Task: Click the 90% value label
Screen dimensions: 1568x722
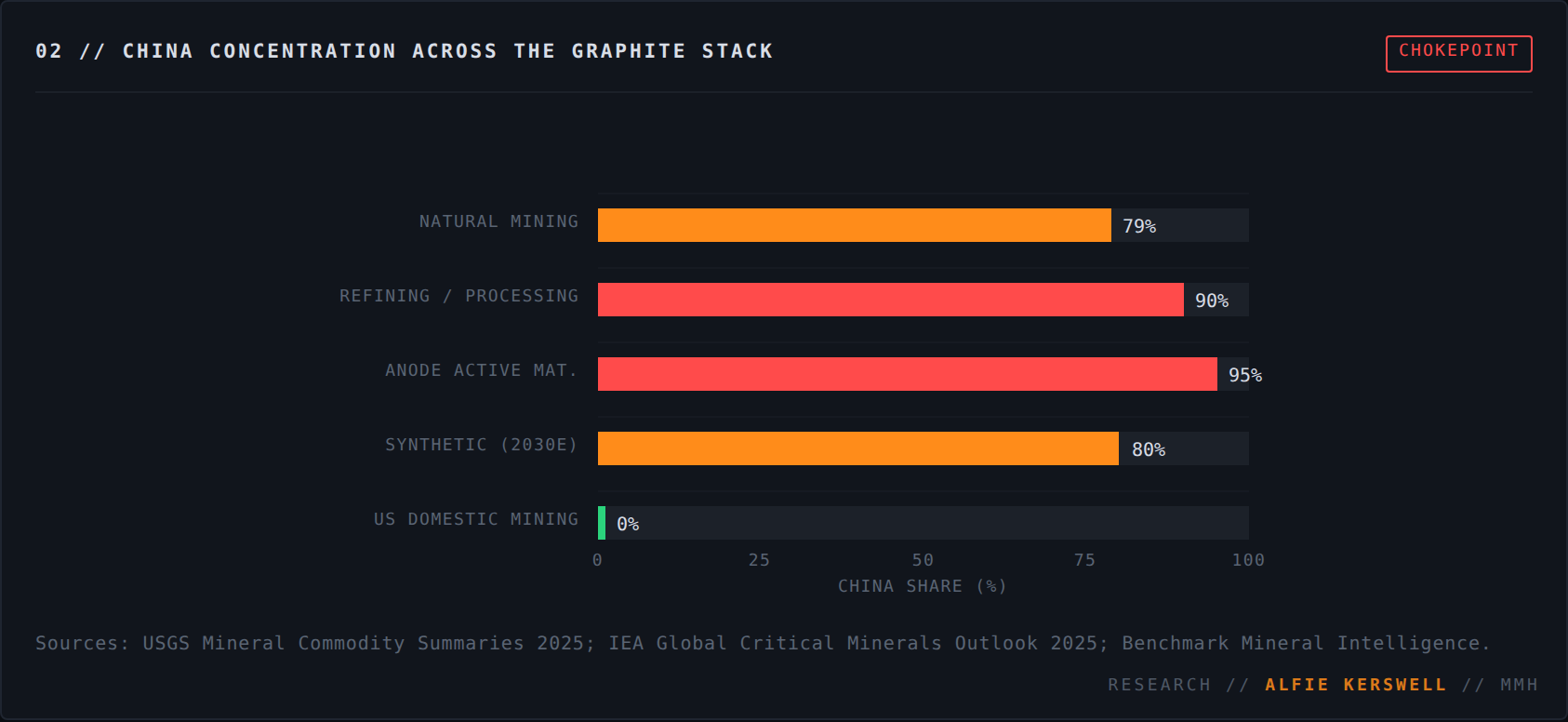Action: point(1212,301)
